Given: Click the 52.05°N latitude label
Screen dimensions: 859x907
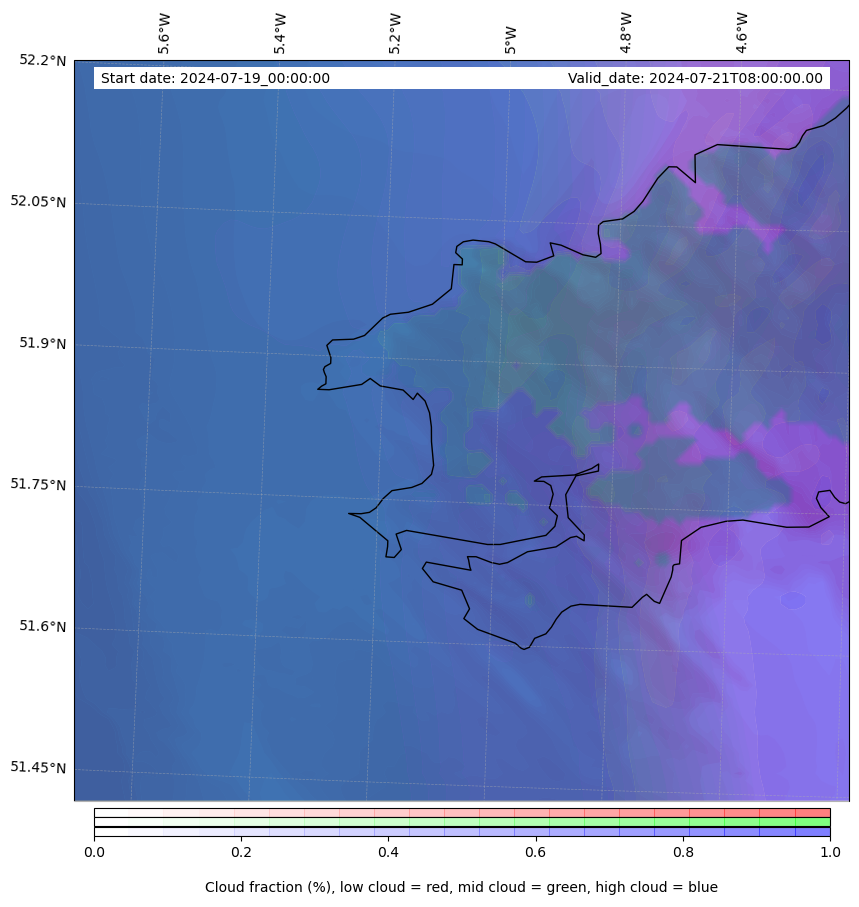Looking at the screenshot, I should coord(38,201).
